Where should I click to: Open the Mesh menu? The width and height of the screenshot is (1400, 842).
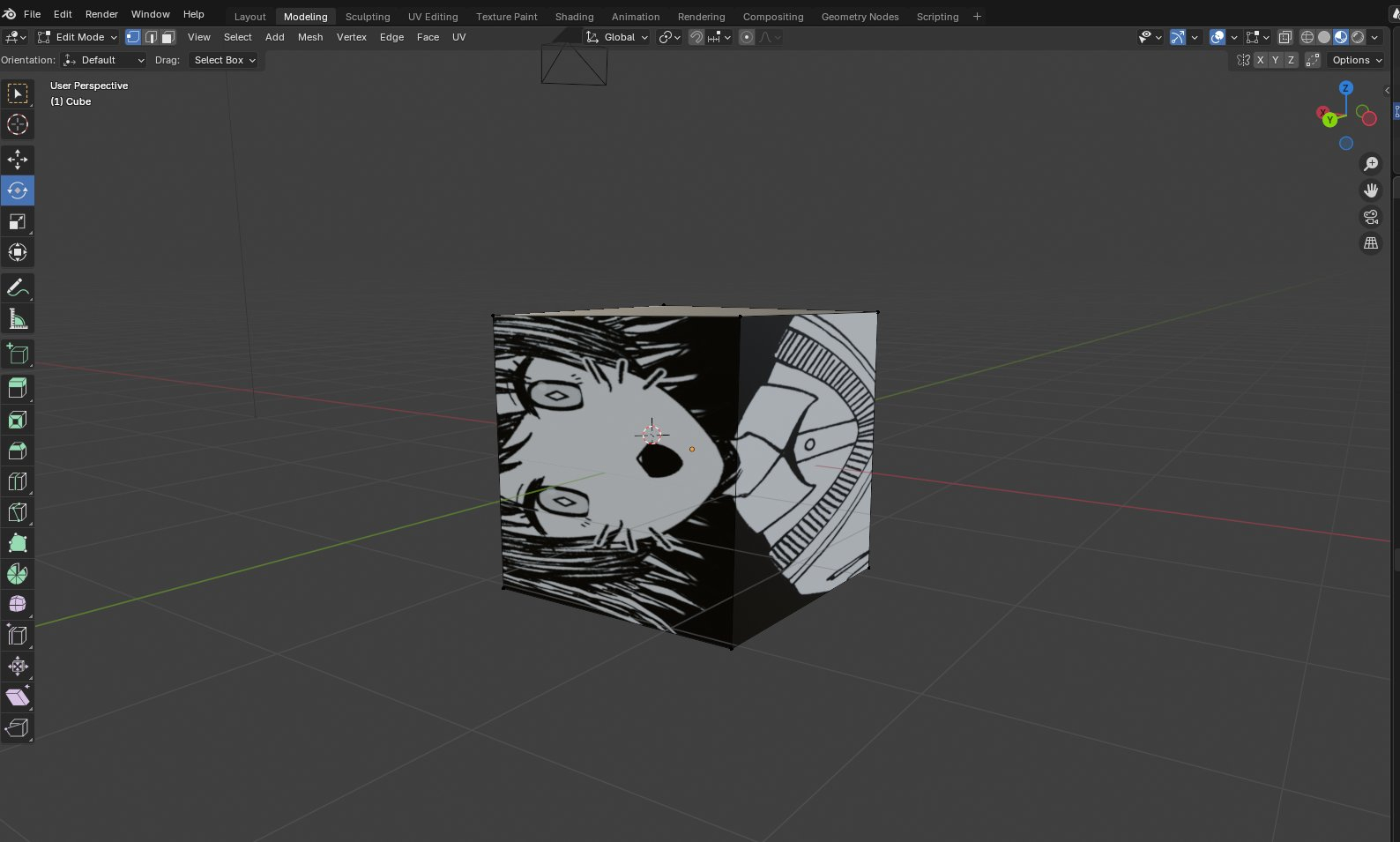(310, 37)
